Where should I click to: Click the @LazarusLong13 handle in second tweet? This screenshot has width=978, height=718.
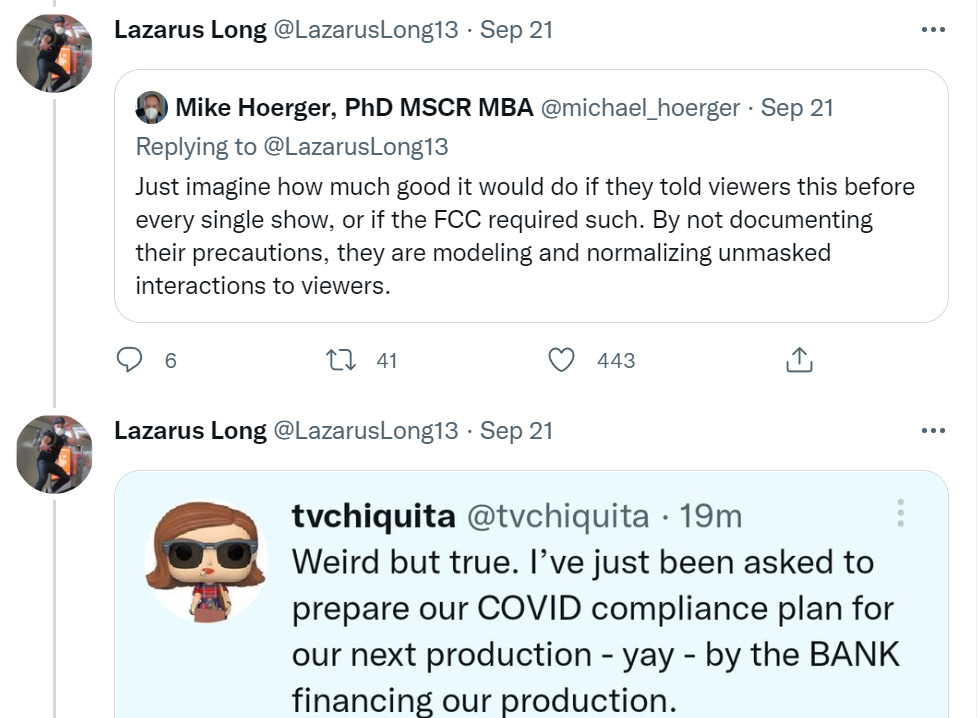pyautogui.click(x=365, y=431)
